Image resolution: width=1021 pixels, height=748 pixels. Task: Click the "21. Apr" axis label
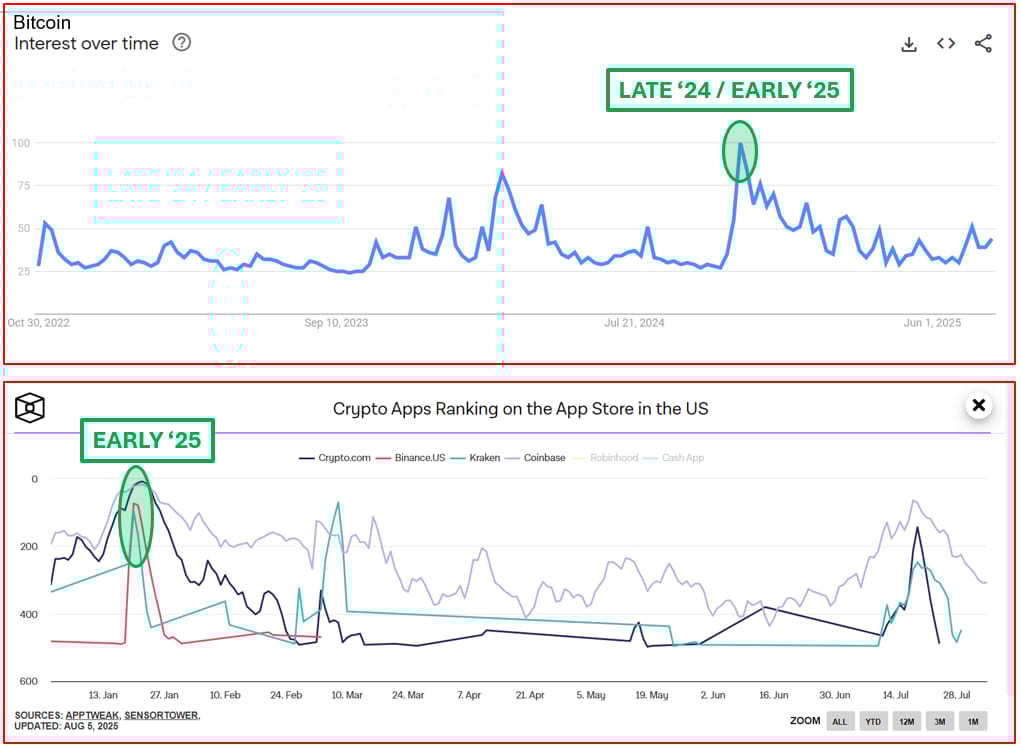(530, 695)
